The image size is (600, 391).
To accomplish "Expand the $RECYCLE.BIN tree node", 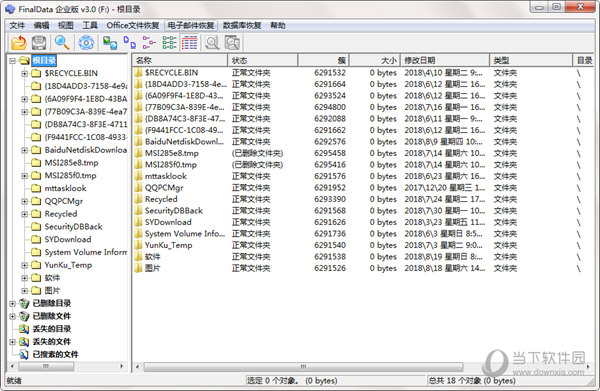I will tap(24, 73).
